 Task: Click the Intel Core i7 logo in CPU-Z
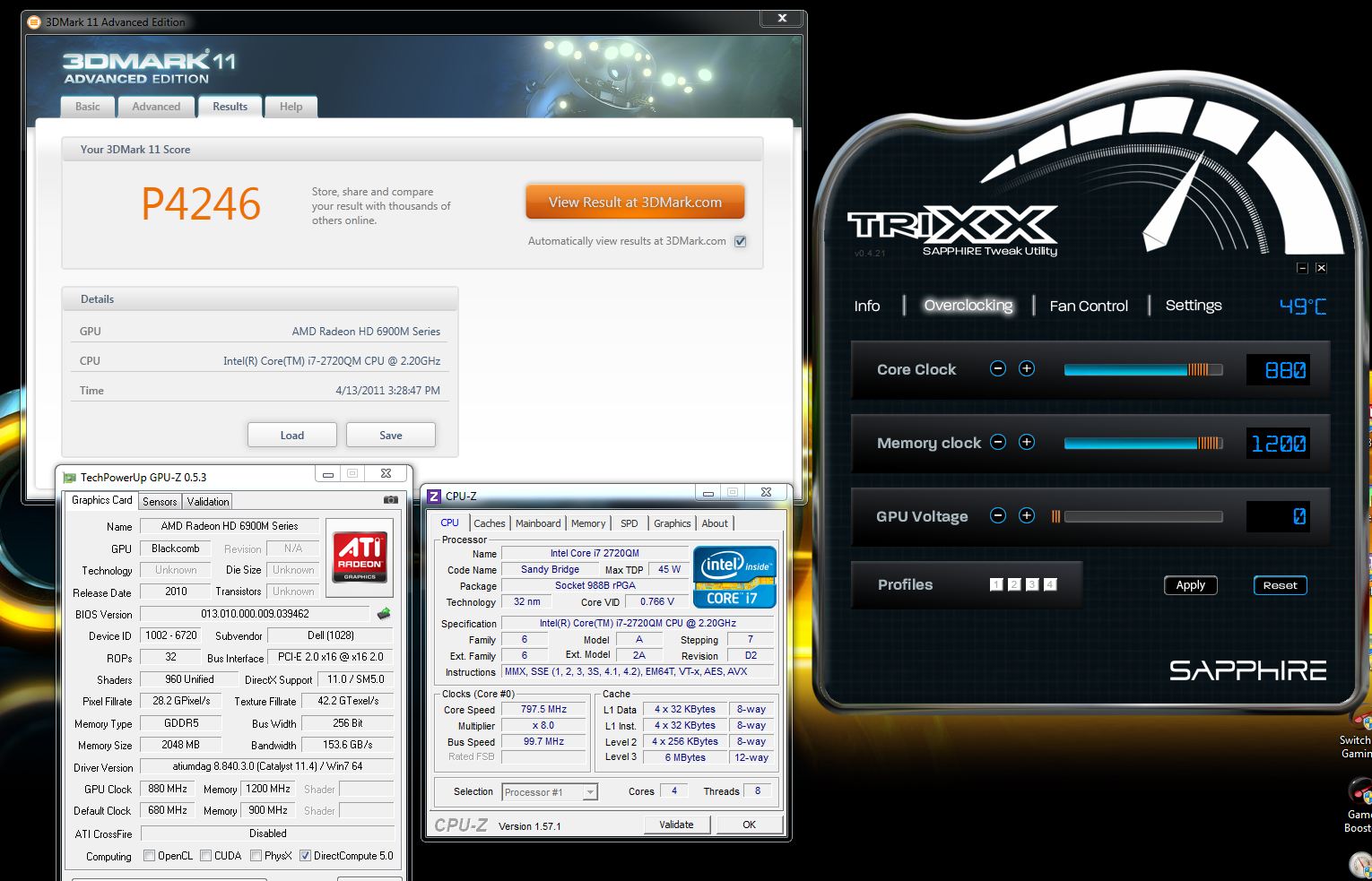tap(734, 576)
